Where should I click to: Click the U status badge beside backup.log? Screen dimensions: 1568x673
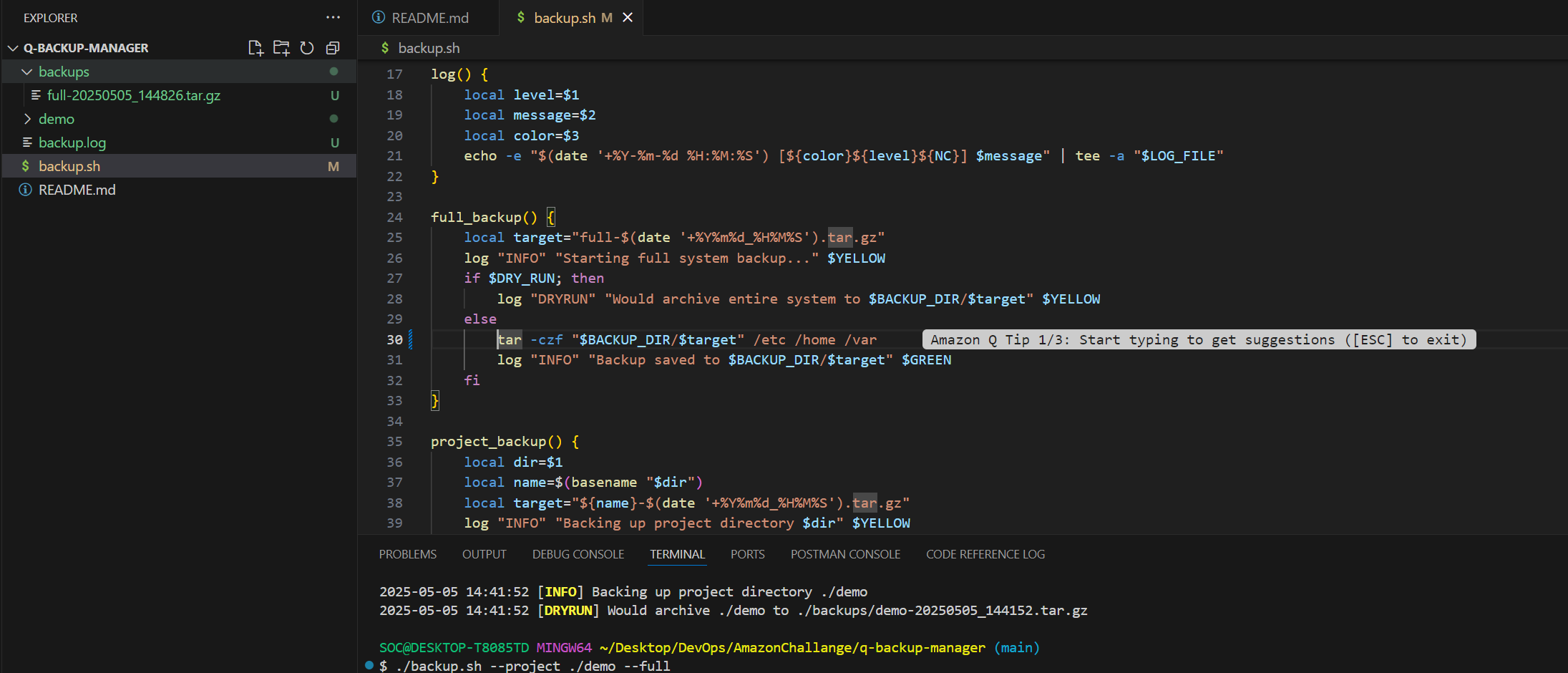coord(334,142)
